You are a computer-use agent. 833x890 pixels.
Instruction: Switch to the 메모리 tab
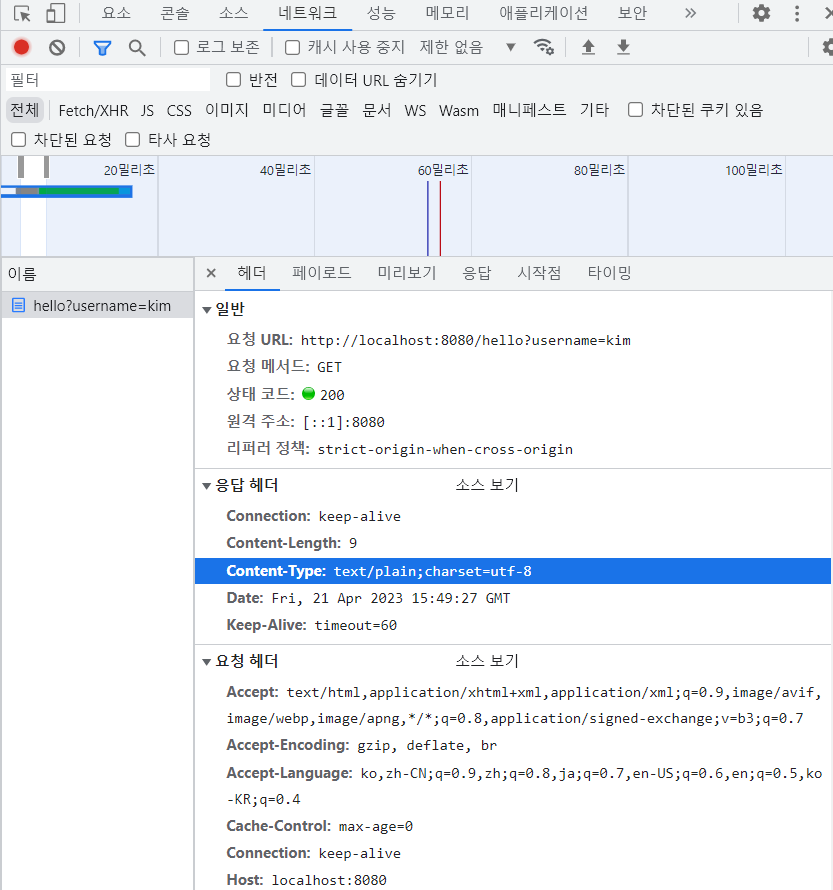(448, 13)
